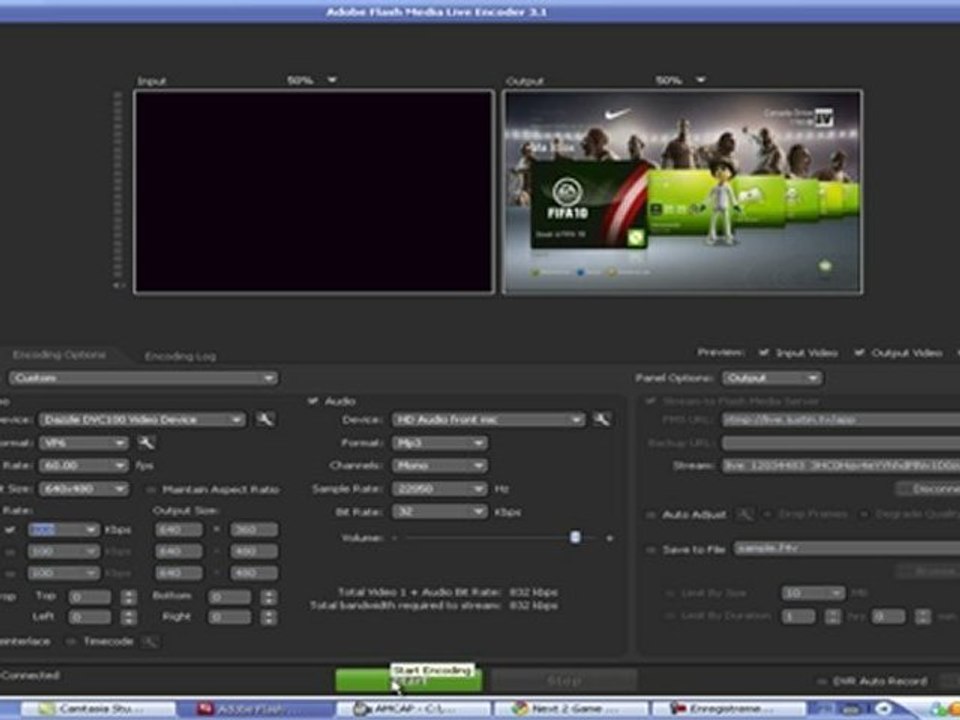Image resolution: width=960 pixels, height=720 pixels.
Task: Toggle Output Video preview checkbox
Action: [x=859, y=353]
